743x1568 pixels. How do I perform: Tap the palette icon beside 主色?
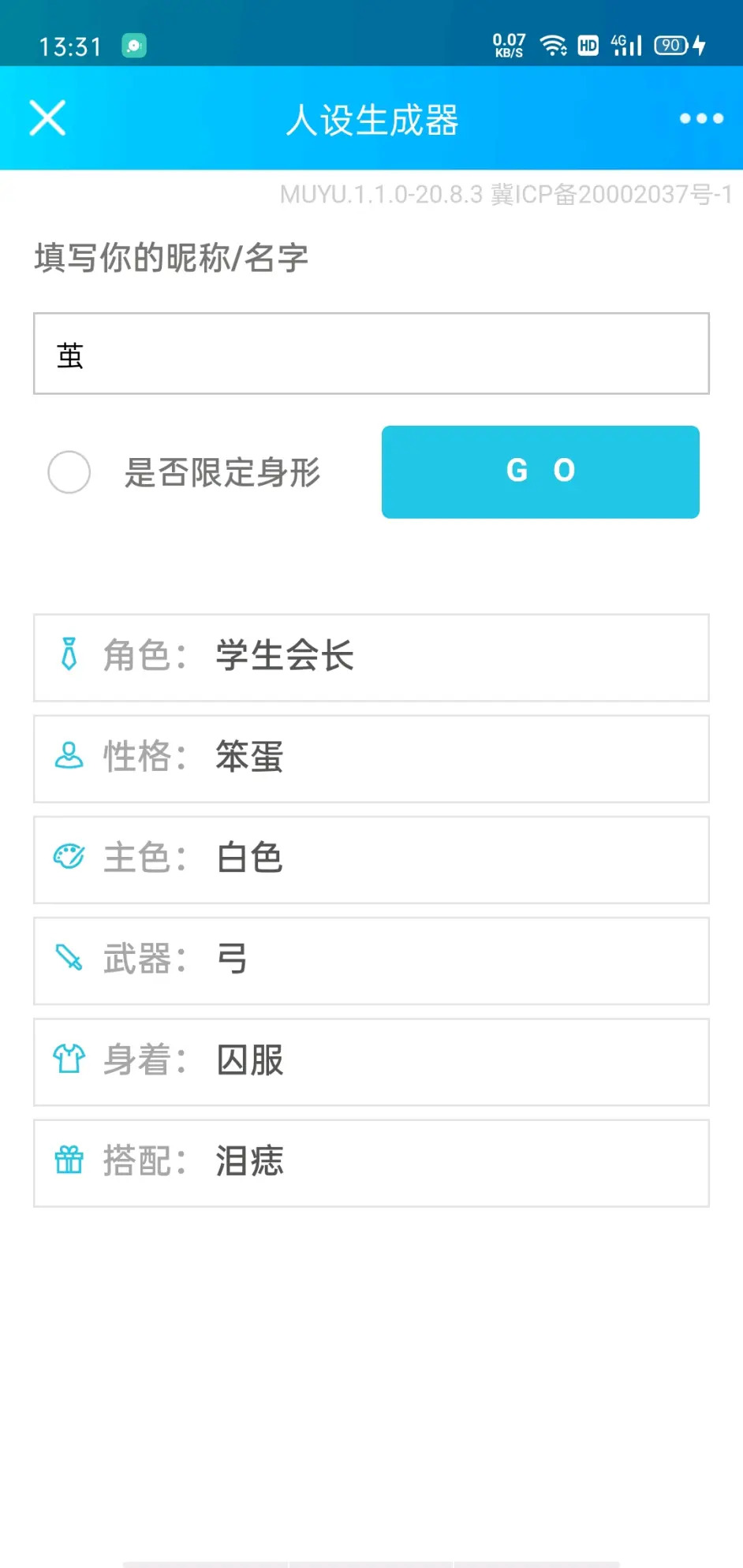click(x=69, y=856)
